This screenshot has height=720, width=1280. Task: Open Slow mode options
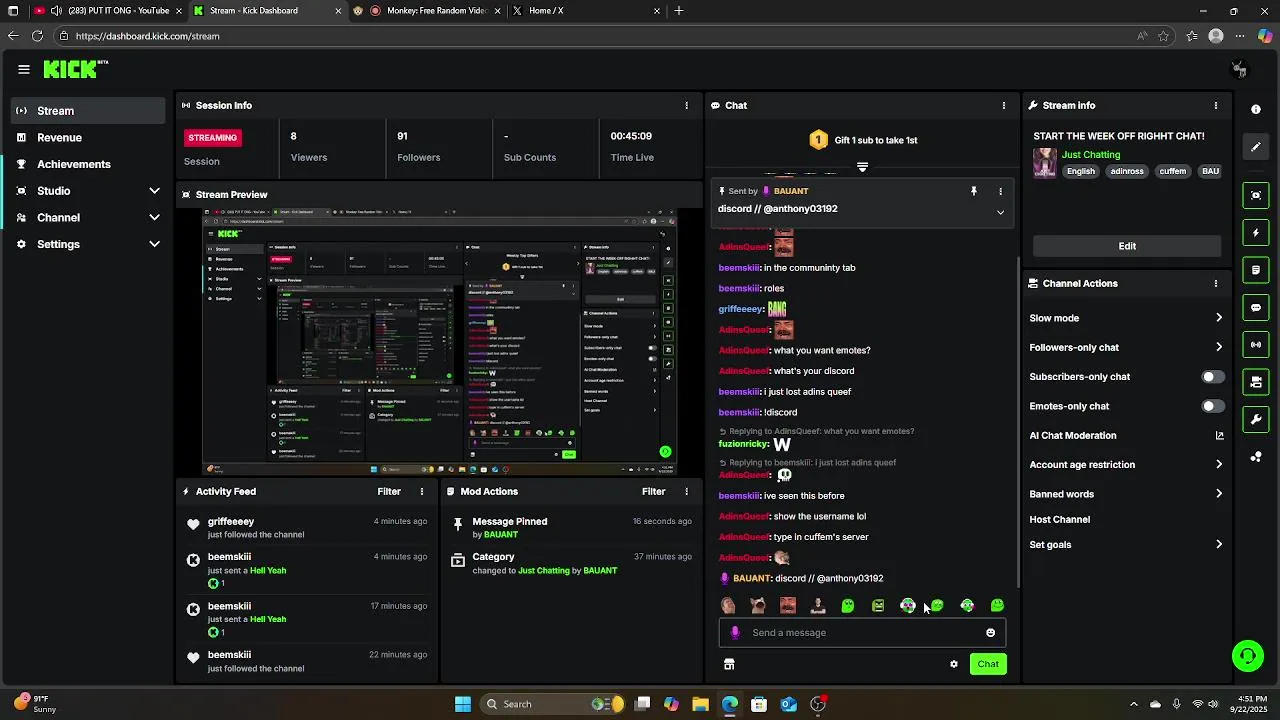[x=1126, y=318]
